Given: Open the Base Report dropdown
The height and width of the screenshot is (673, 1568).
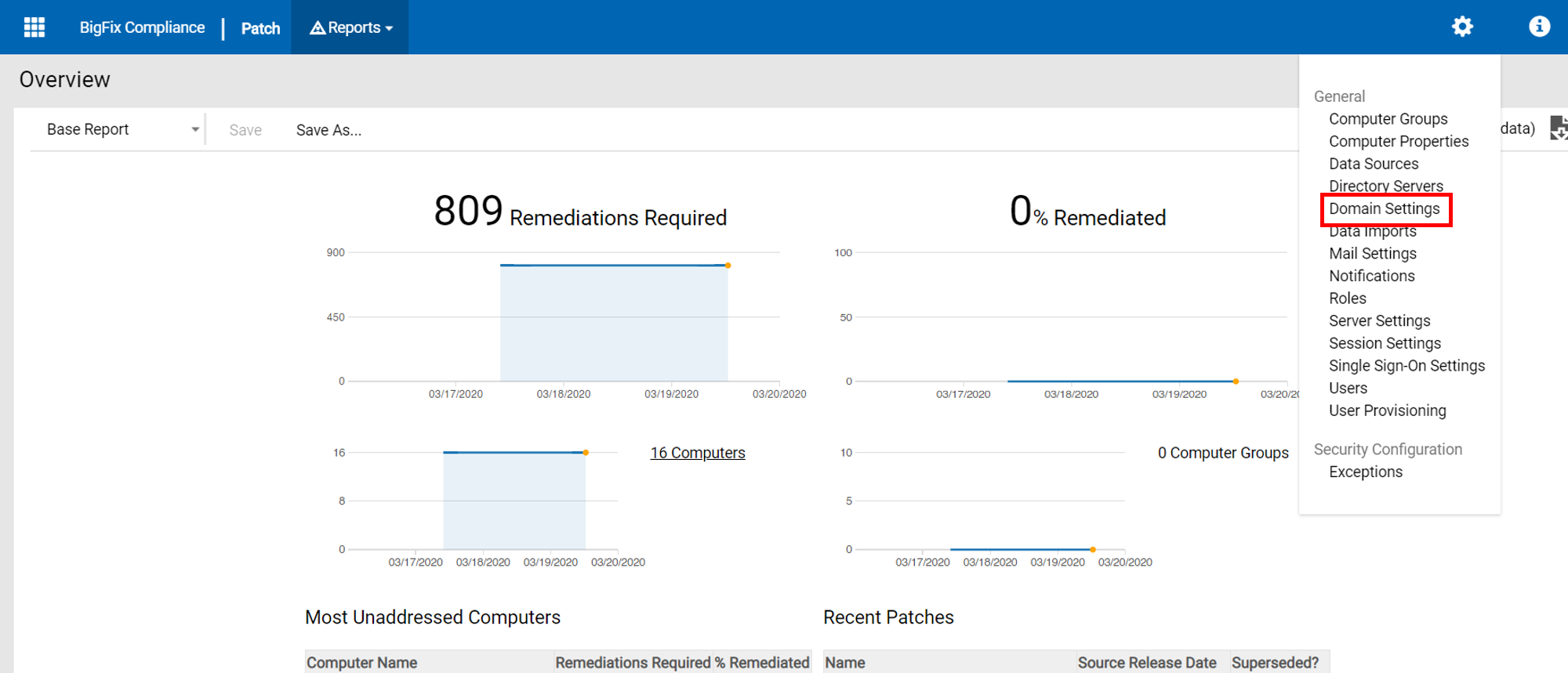Looking at the screenshot, I should (x=122, y=129).
